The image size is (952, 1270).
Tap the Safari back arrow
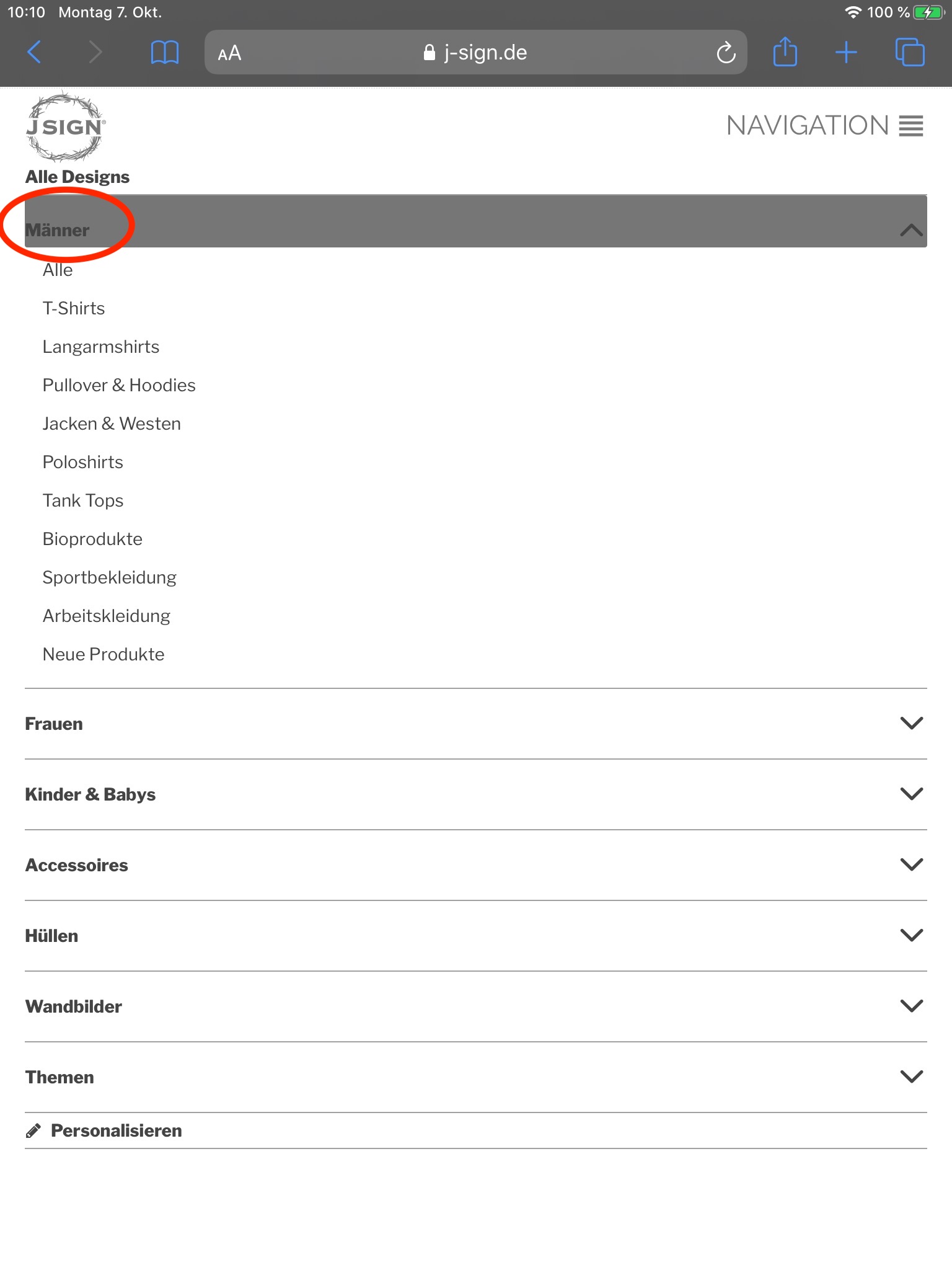pyautogui.click(x=35, y=52)
